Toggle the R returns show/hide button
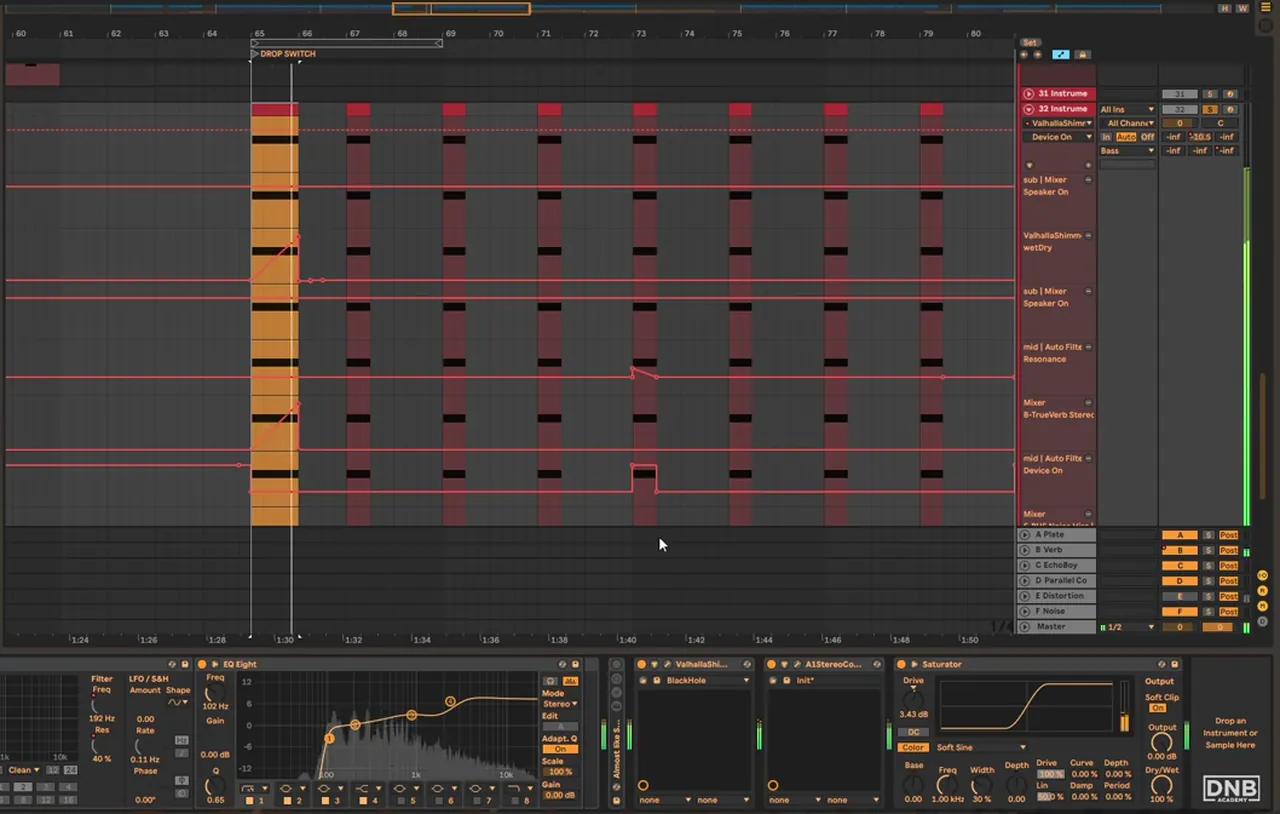 [x=1263, y=591]
